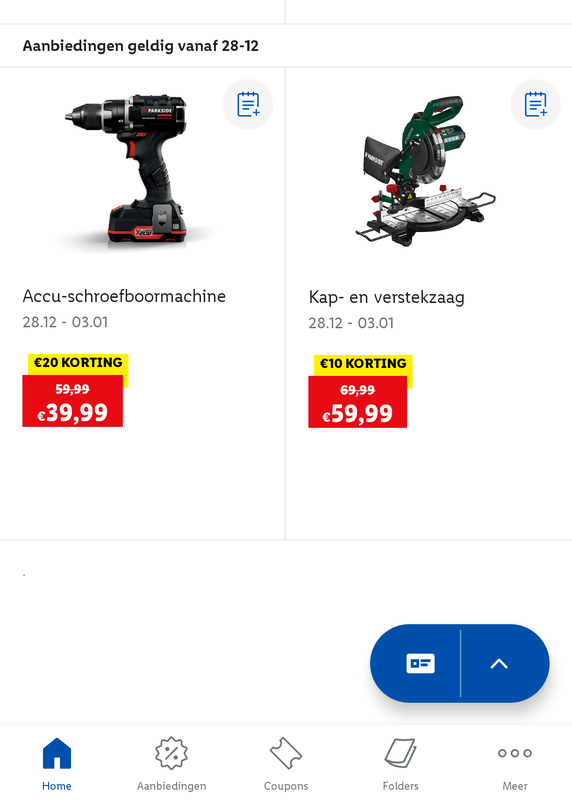Select the €59,99 price tag
The image size is (572, 800).
click(358, 402)
